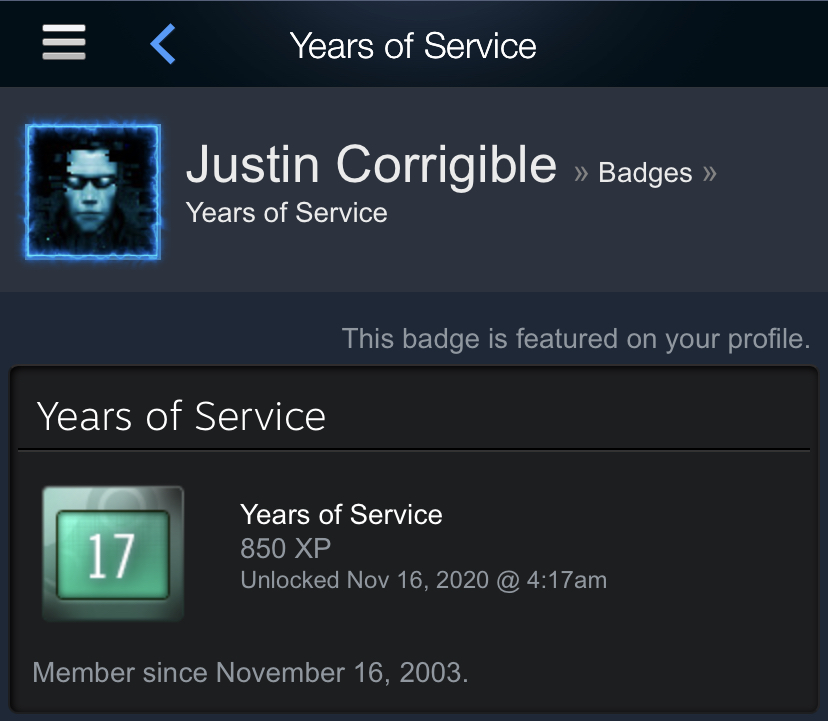Click the Years of Service breadcrumb subtitle
The image size is (828, 721).
point(287,213)
